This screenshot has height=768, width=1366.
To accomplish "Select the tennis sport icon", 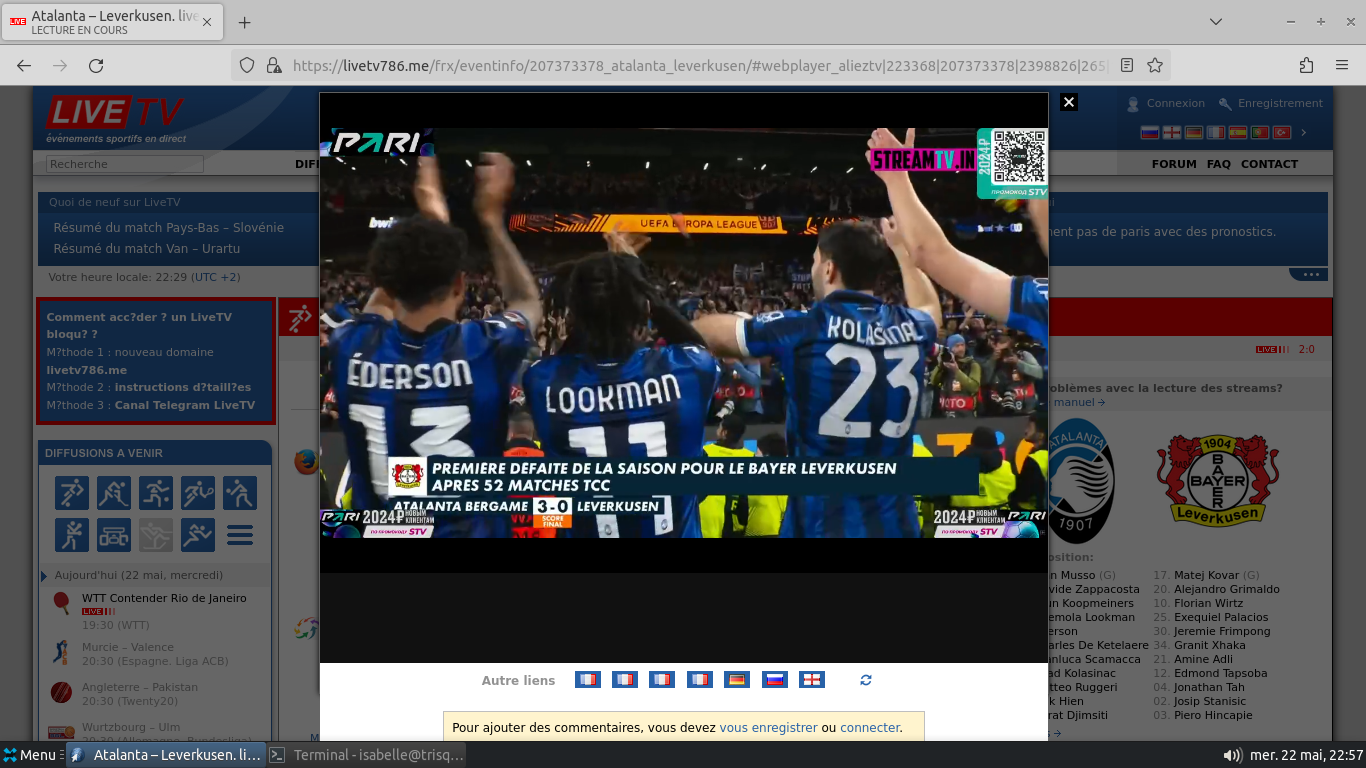I will (198, 493).
